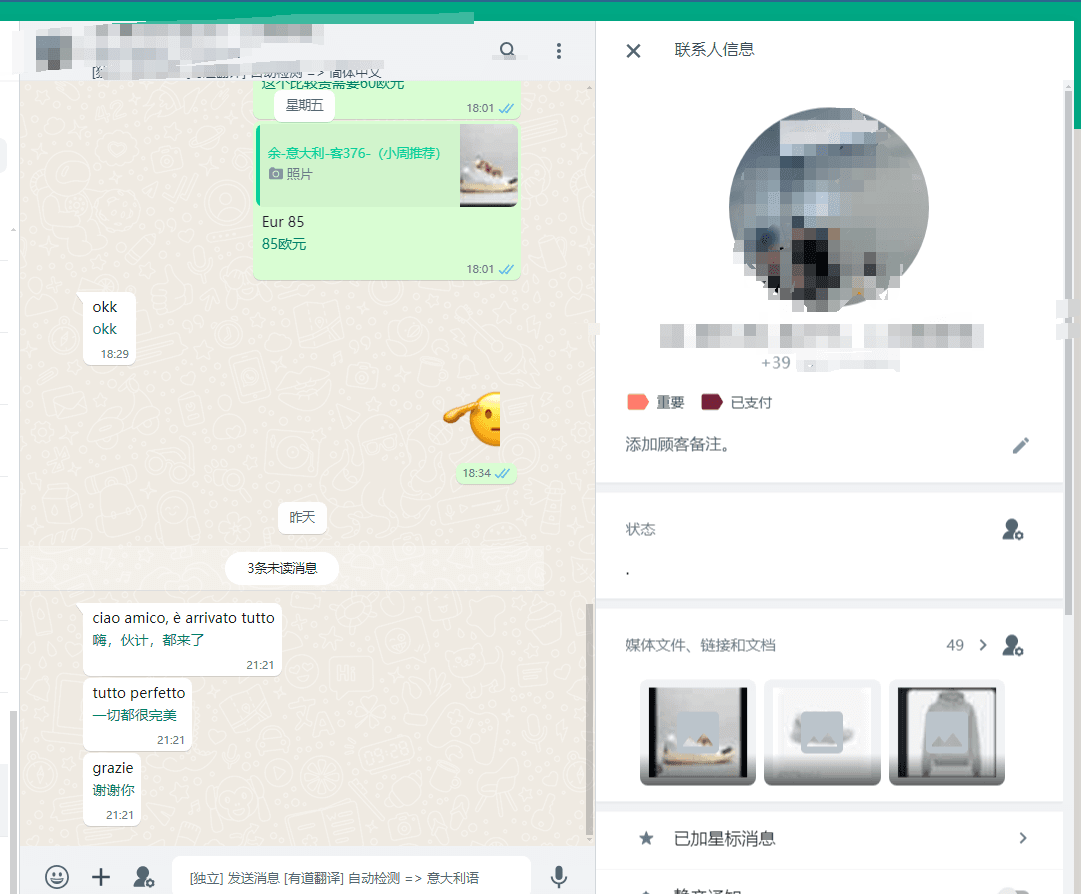The height and width of the screenshot is (894, 1081).
Task: Expand media, links and docs chevron
Action: (x=983, y=645)
